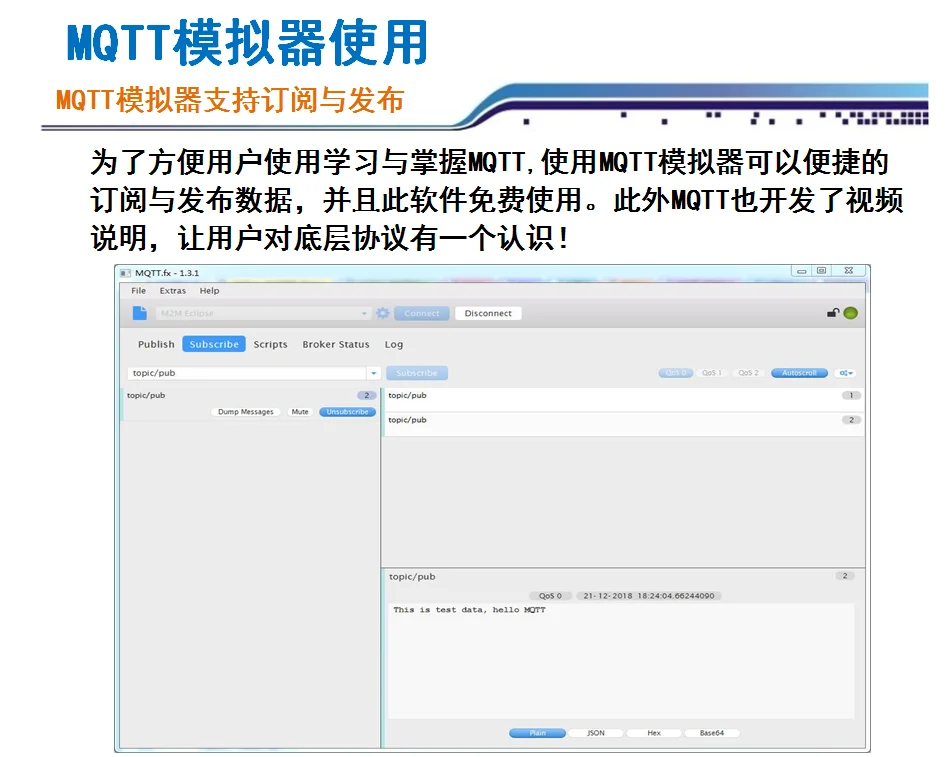Select the topic/pub subscription in the left list
Image resolution: width=947 pixels, height=757 pixels.
tap(249, 403)
